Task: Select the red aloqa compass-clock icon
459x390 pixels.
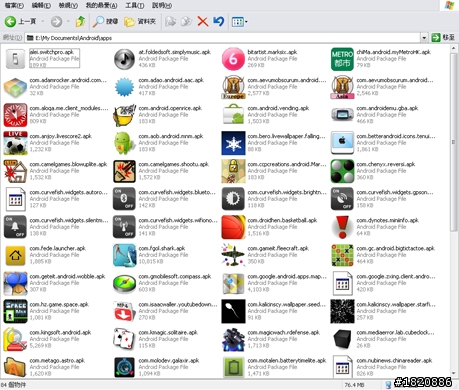Action: pos(15,115)
